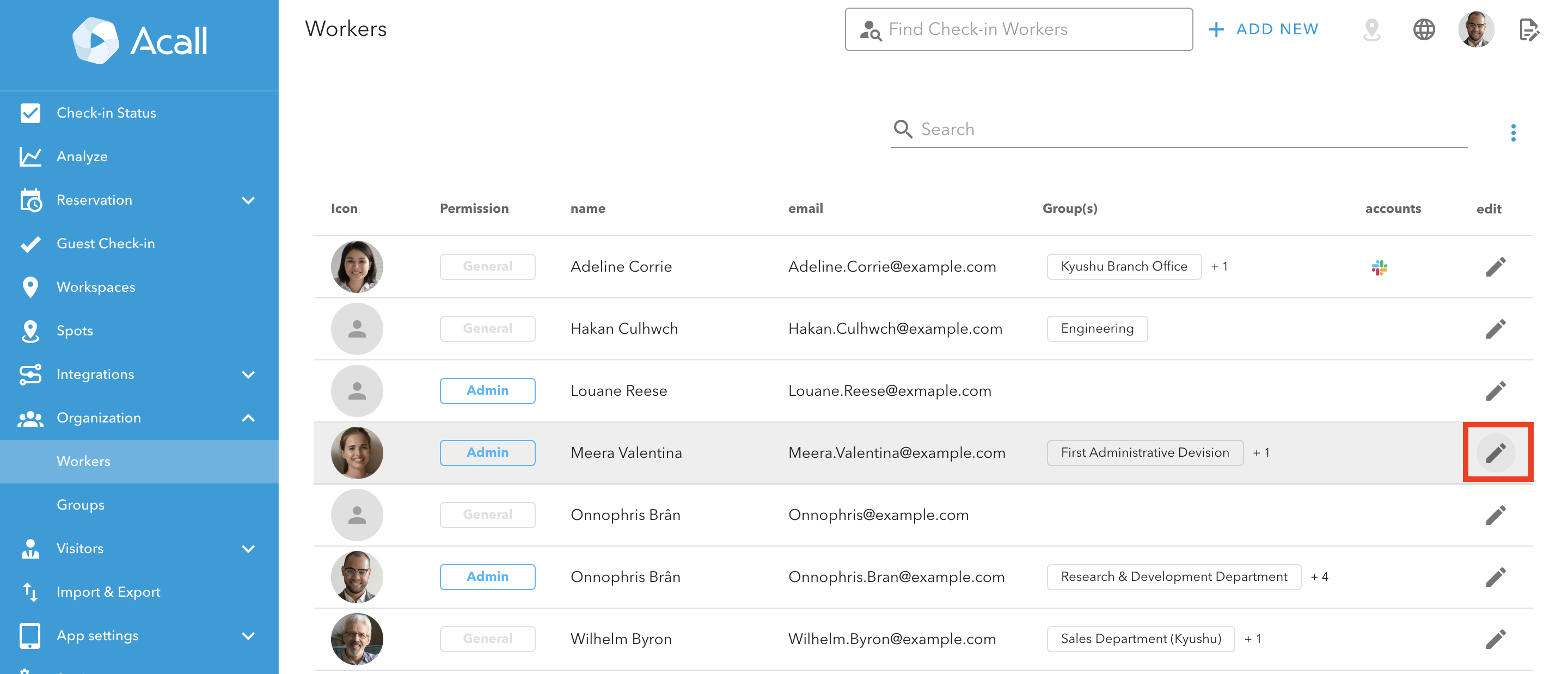Open the Spots section
Screen dimensions: 1568x674
tap(74, 330)
